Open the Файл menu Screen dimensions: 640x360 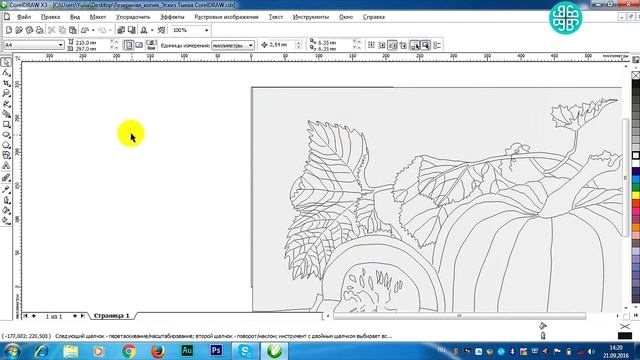click(24, 17)
